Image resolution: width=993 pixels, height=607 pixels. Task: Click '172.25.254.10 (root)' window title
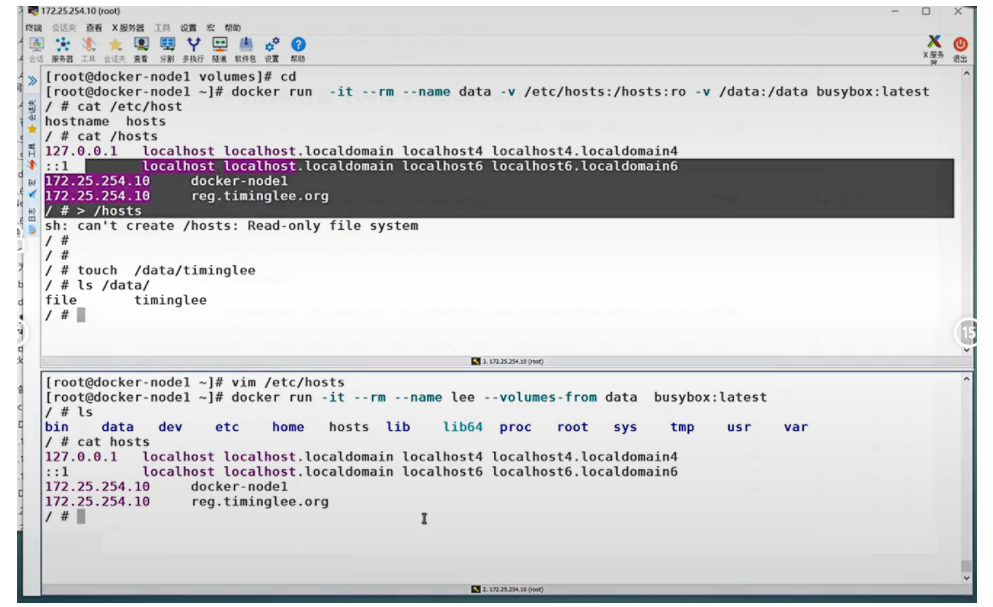pyautogui.click(x=80, y=11)
